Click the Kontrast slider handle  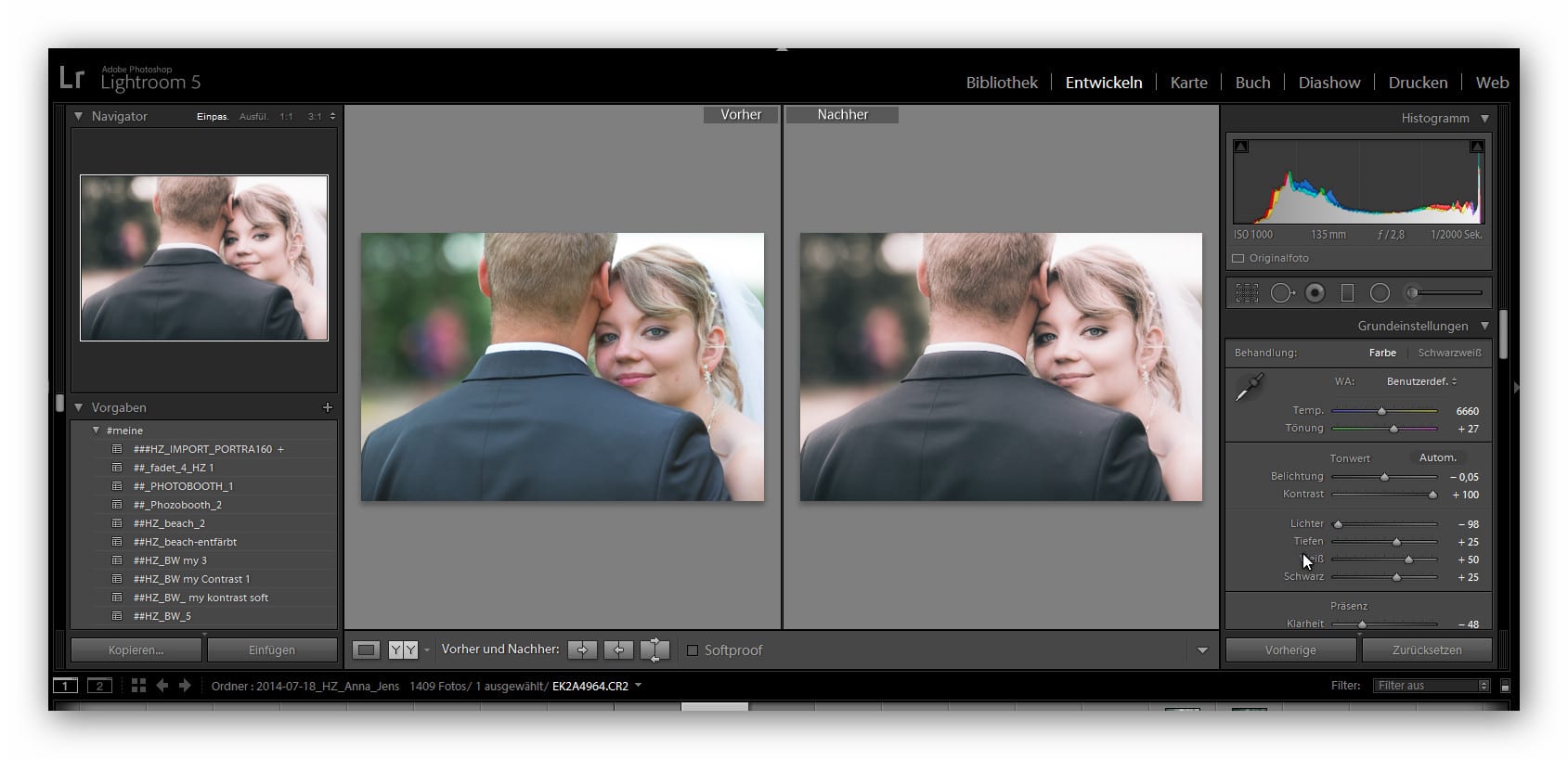1432,495
